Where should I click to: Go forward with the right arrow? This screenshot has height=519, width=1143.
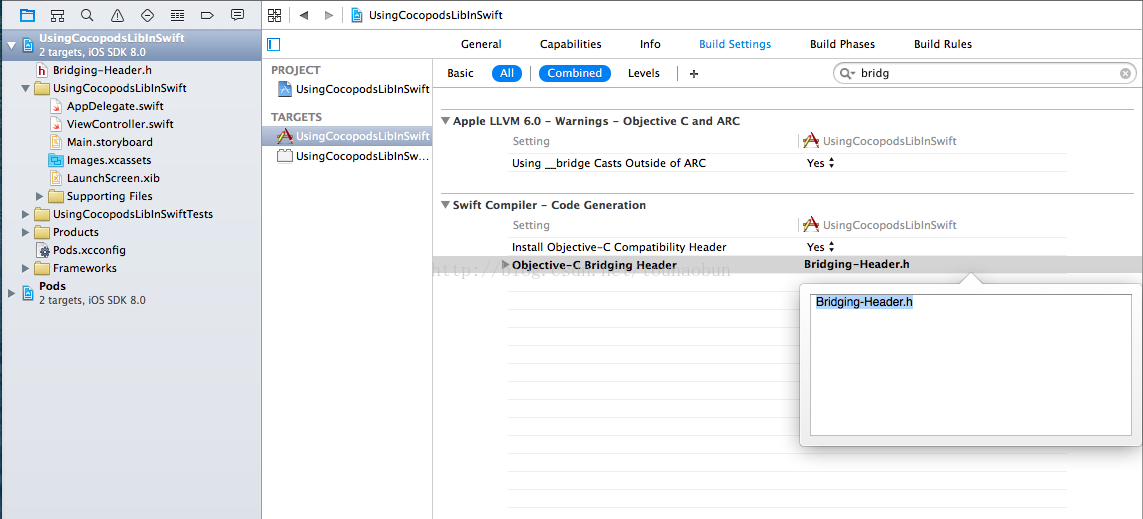[329, 15]
